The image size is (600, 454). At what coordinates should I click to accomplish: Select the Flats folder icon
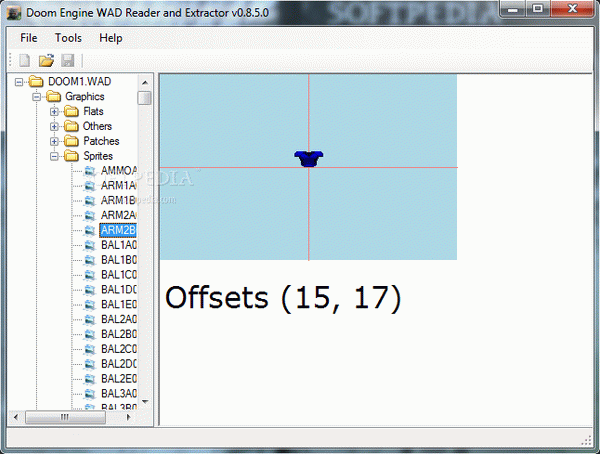pos(72,111)
